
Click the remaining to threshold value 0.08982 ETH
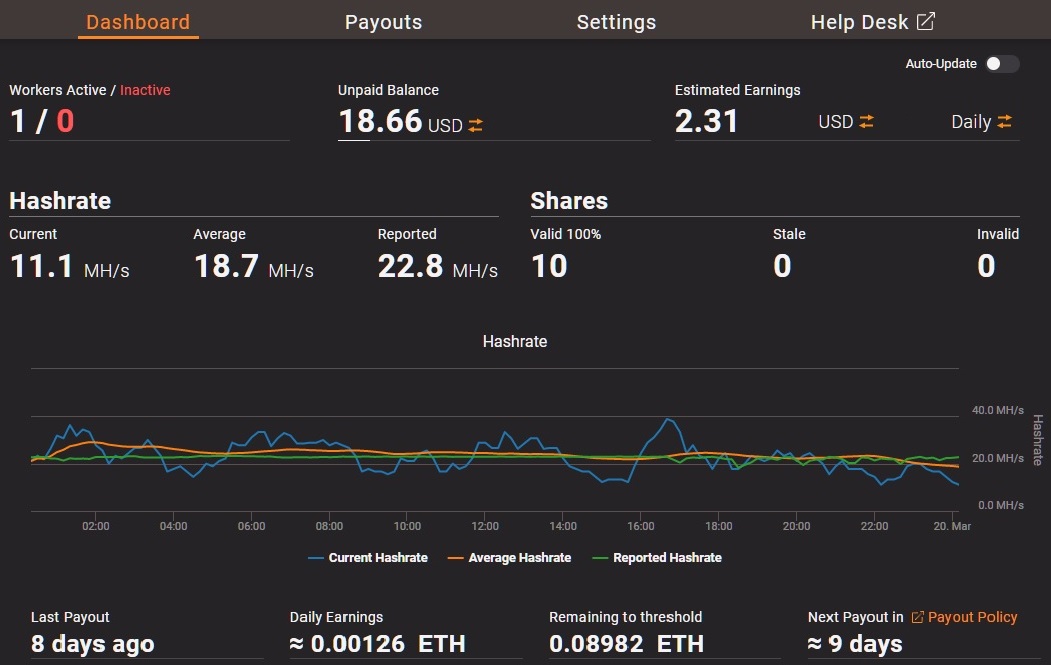pyautogui.click(x=627, y=644)
